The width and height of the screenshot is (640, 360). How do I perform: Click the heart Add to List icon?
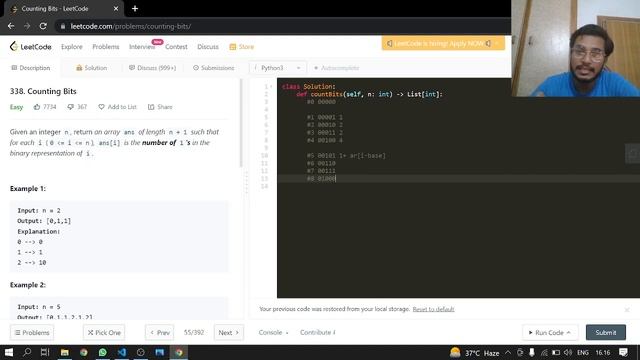(101, 107)
